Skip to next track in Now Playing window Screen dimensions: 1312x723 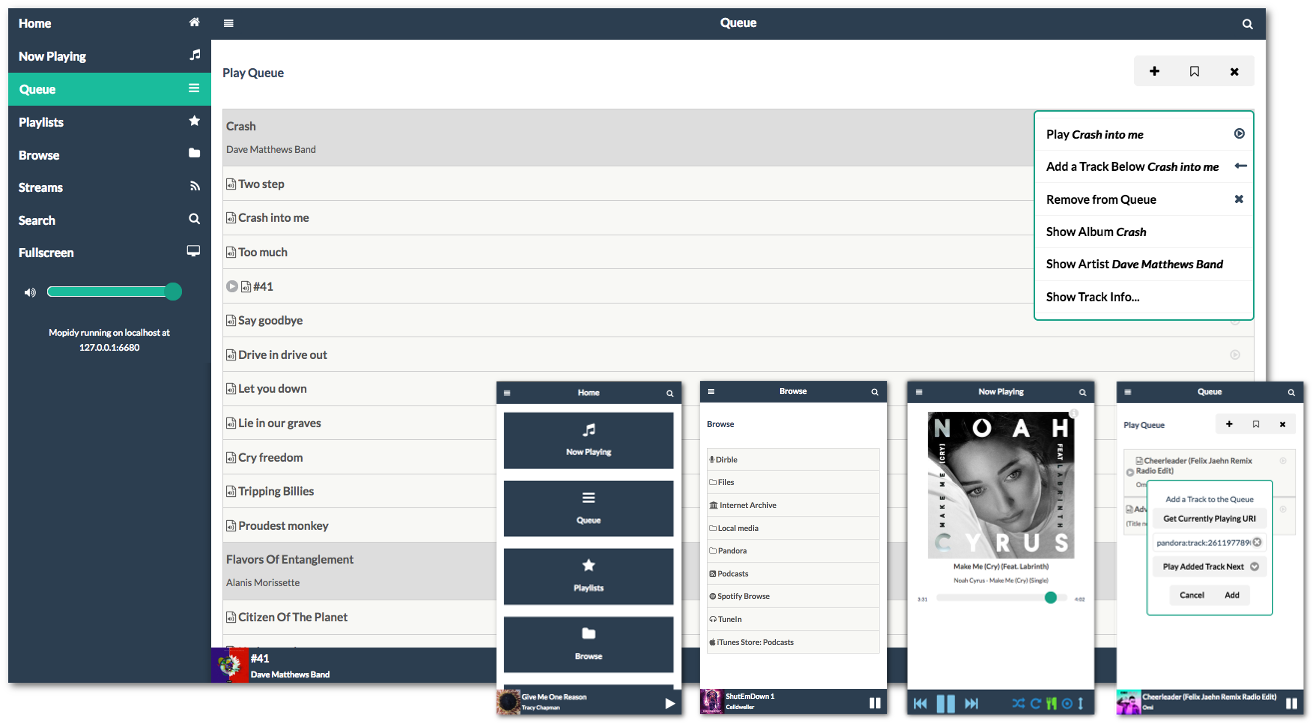(971, 703)
